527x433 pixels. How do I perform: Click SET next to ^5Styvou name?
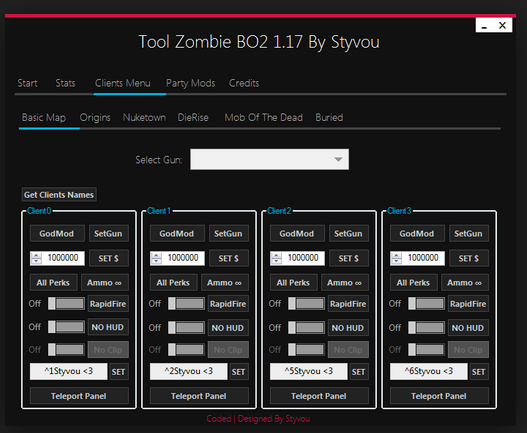click(359, 372)
